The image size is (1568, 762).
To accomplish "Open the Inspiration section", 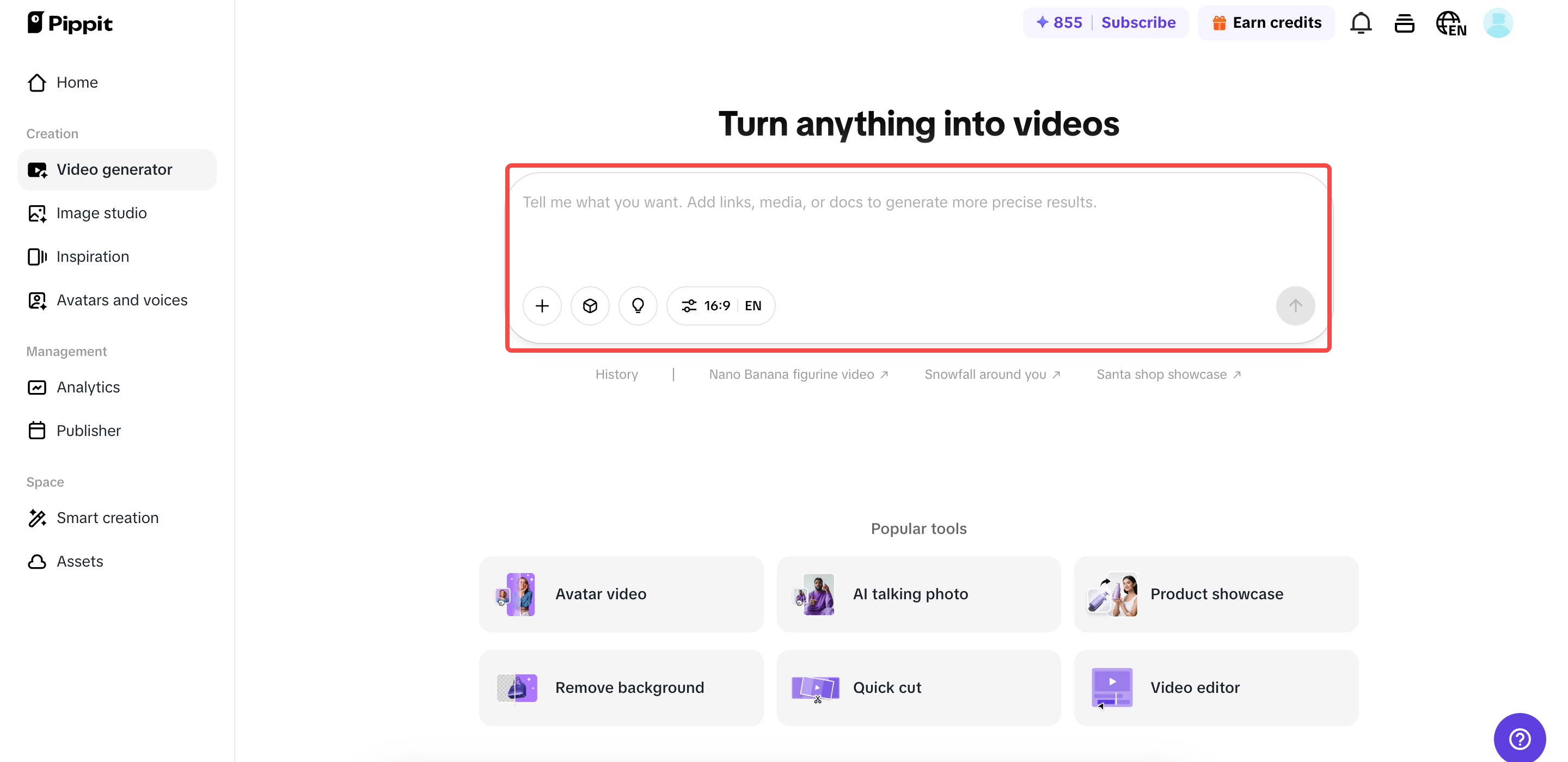I will click(93, 256).
